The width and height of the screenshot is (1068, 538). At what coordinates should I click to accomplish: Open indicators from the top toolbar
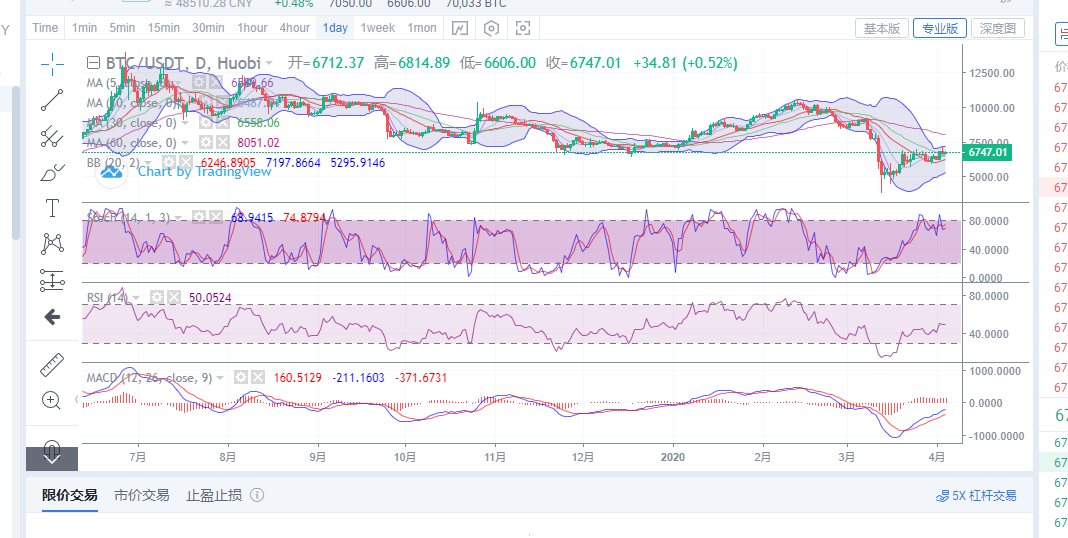[x=459, y=28]
